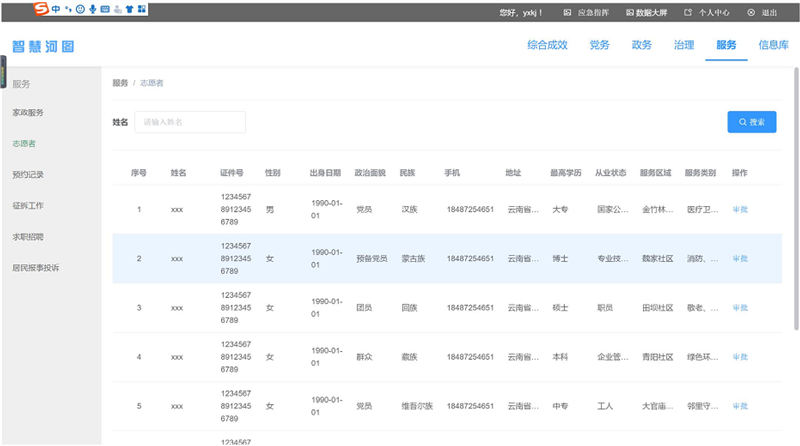Open the Sogou toolbox grid icon

click(x=142, y=9)
